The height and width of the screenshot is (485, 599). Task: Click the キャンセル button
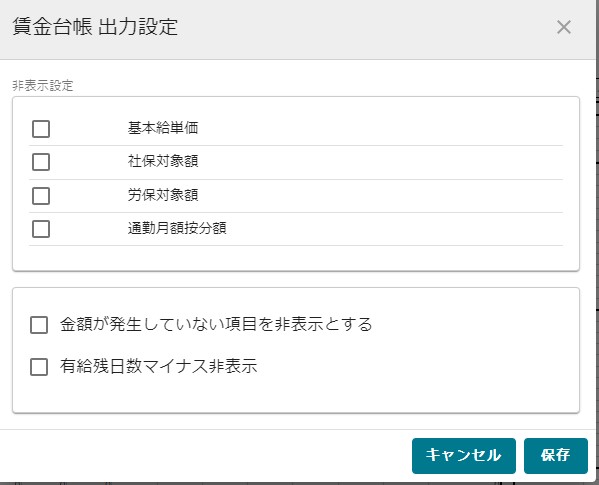[x=463, y=456]
